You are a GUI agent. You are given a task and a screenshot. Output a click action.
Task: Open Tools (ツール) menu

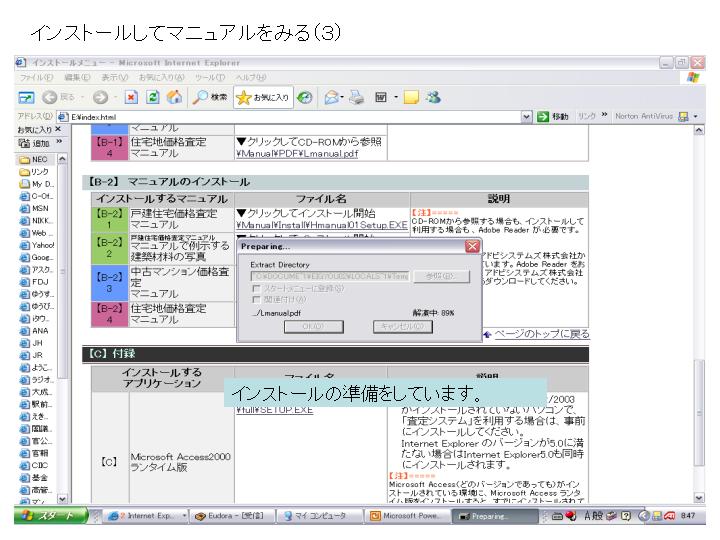tap(210, 78)
